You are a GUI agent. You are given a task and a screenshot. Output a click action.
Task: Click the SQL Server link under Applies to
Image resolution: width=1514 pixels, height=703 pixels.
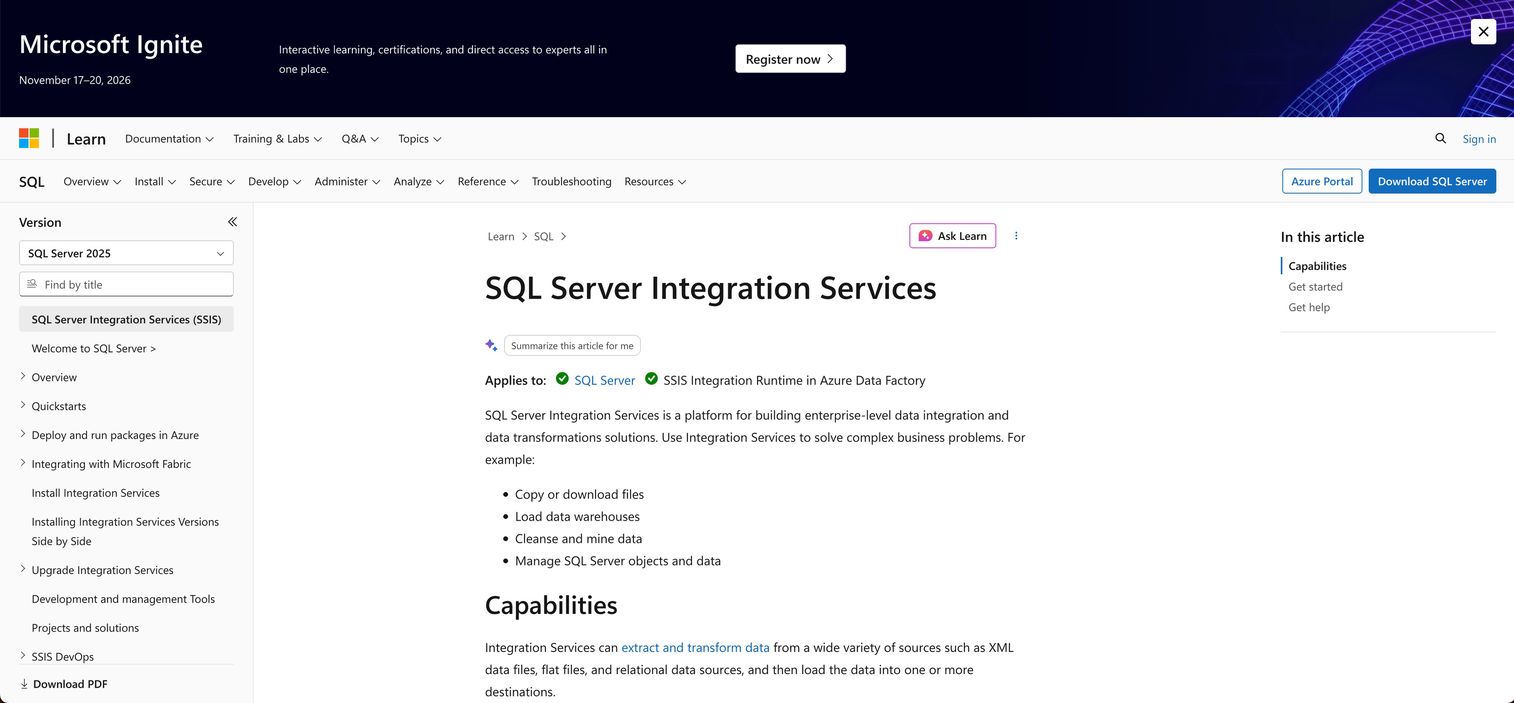pyautogui.click(x=605, y=380)
